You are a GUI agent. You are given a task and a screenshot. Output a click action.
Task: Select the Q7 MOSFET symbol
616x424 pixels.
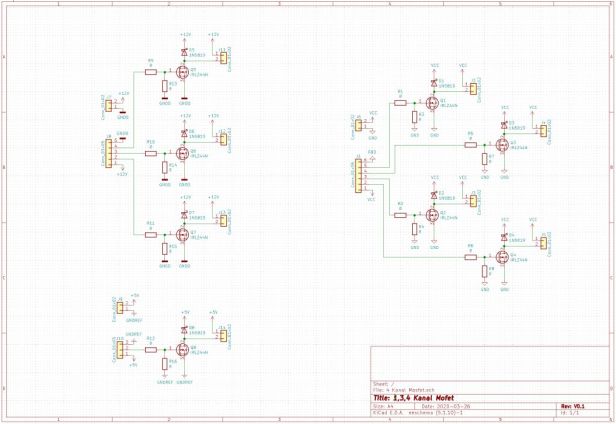point(183,234)
